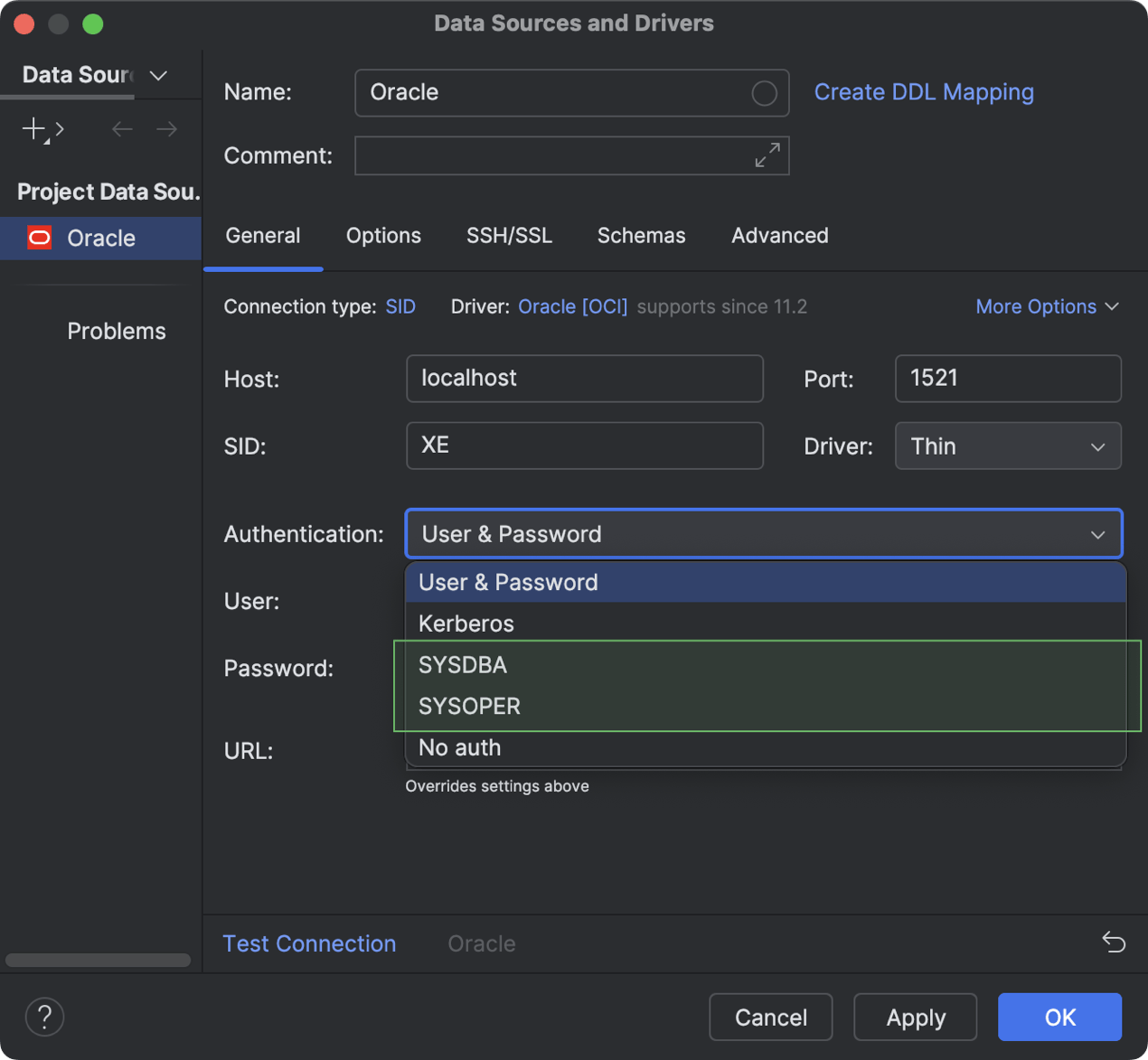This screenshot has height=1060, width=1148.
Task: Open help with the question mark icon
Action: [x=44, y=1017]
